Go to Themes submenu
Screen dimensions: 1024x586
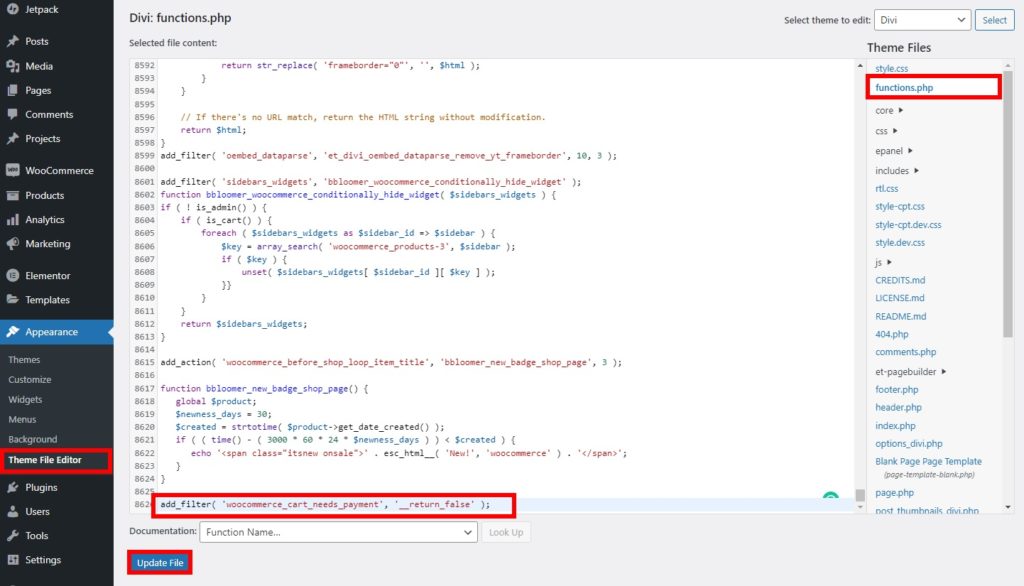[24, 360]
